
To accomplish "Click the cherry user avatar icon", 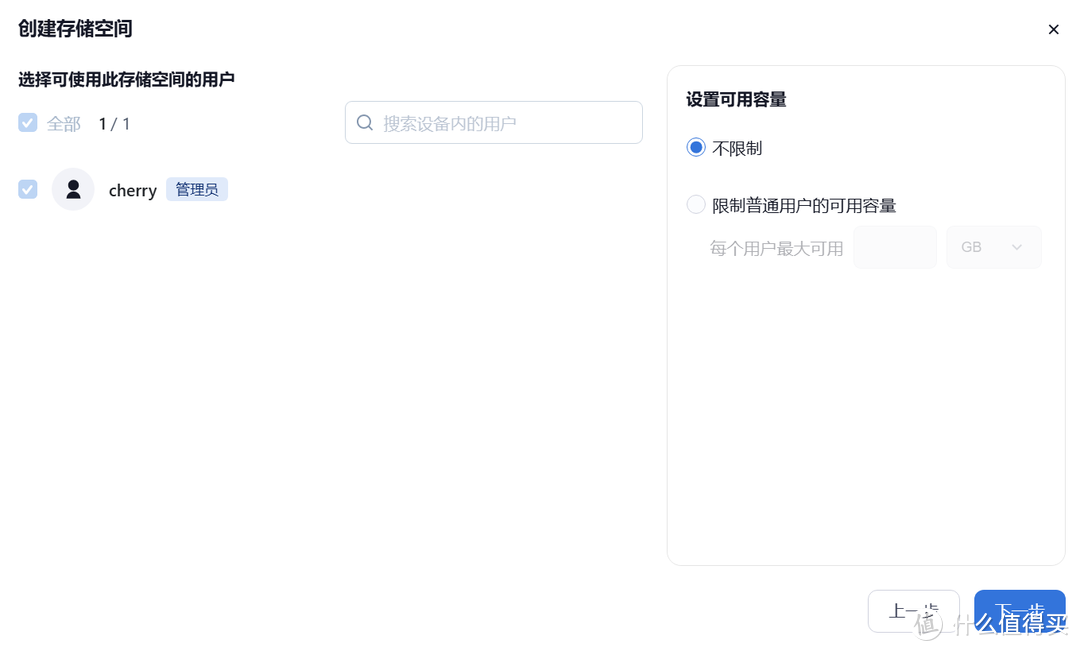I will pos(73,189).
